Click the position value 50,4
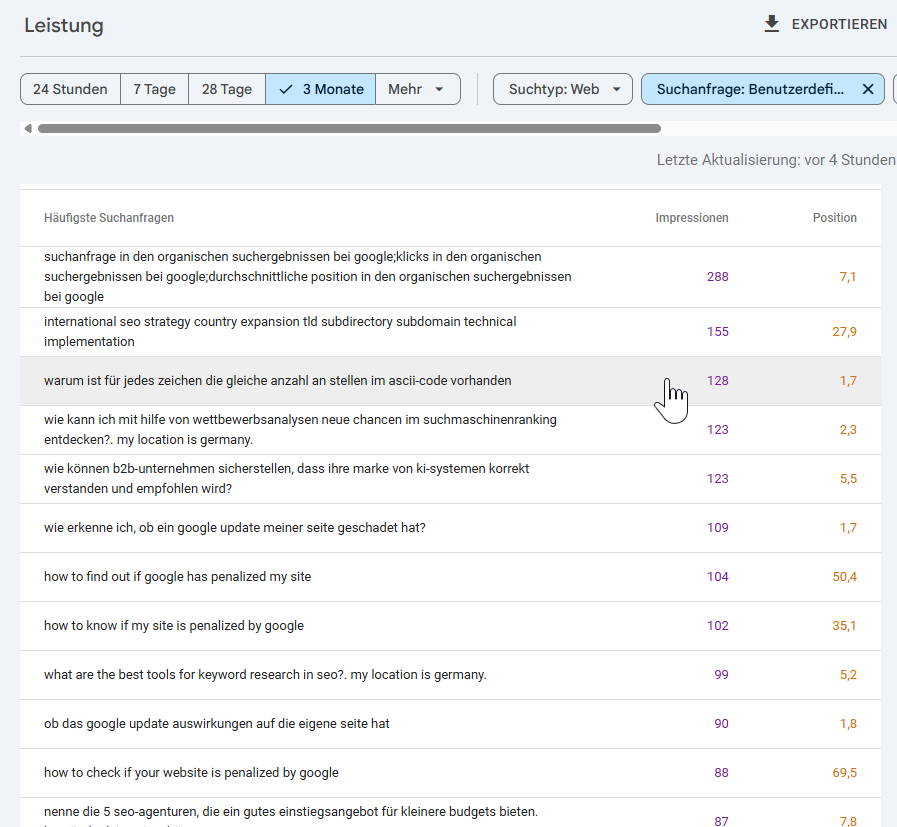The image size is (897, 827). coord(844,576)
